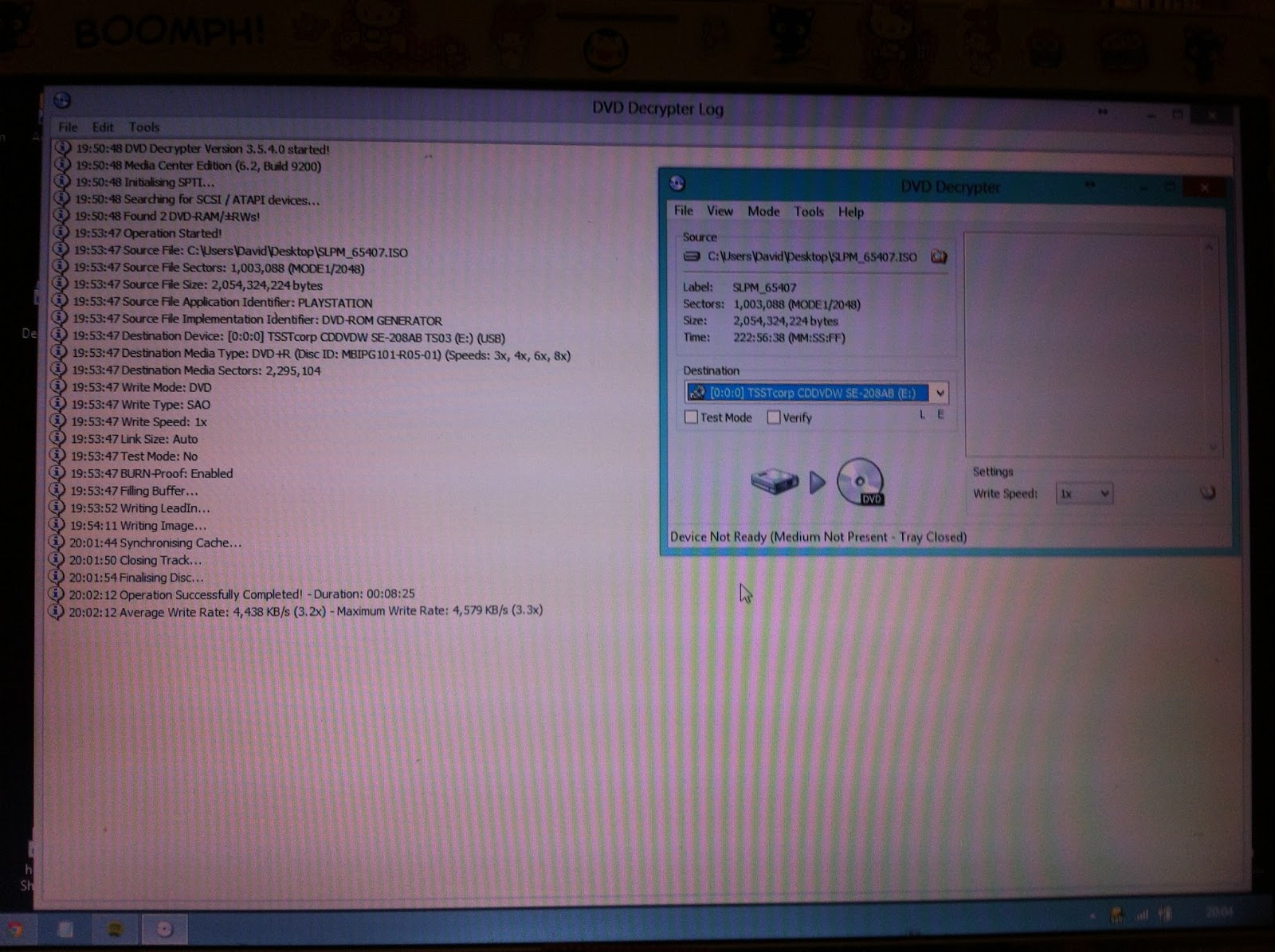This screenshot has height=952, width=1275.
Task: Click the network signal icon in system tray
Action: point(1141,915)
